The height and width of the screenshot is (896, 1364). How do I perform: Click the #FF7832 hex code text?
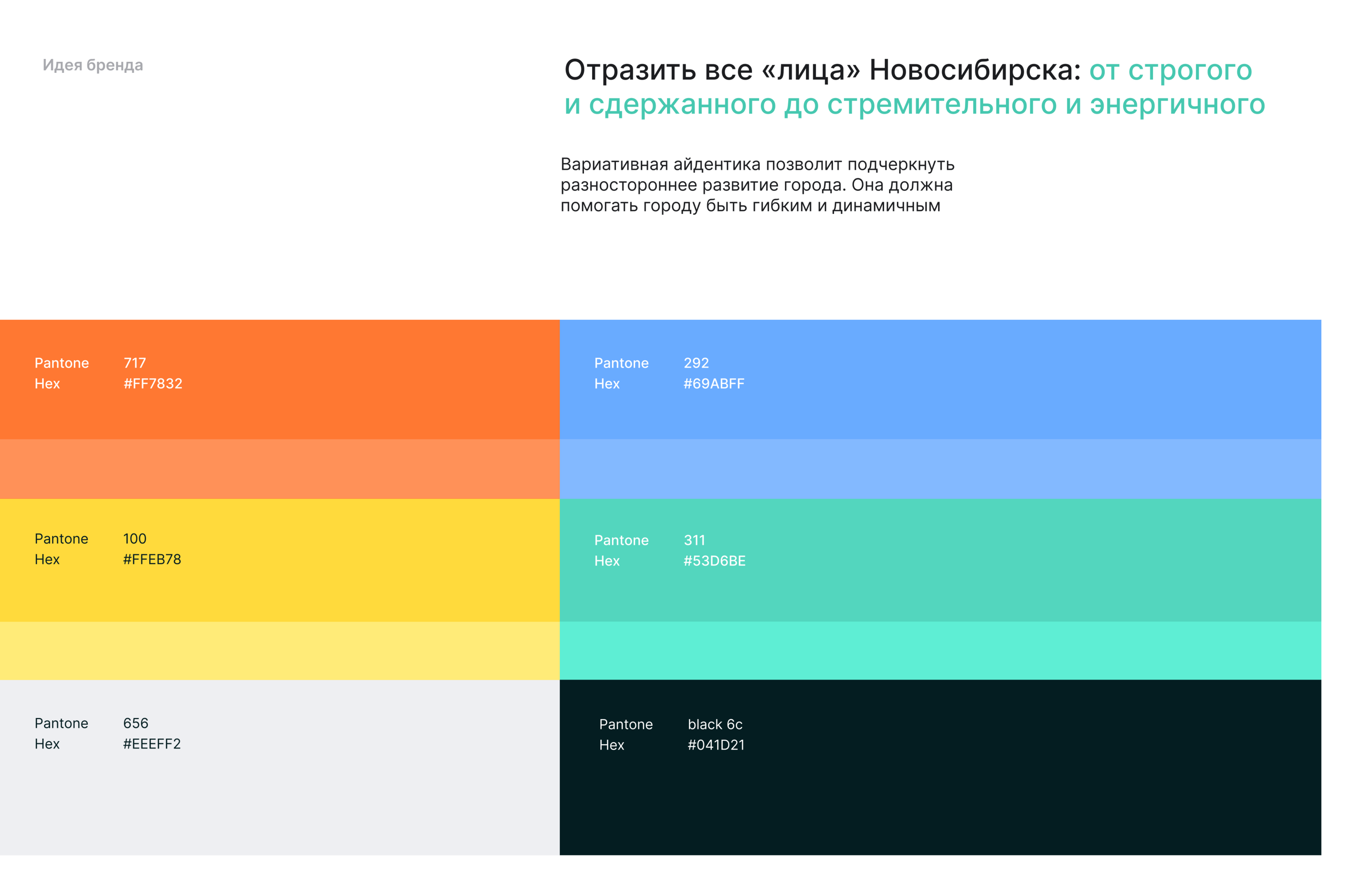click(153, 384)
